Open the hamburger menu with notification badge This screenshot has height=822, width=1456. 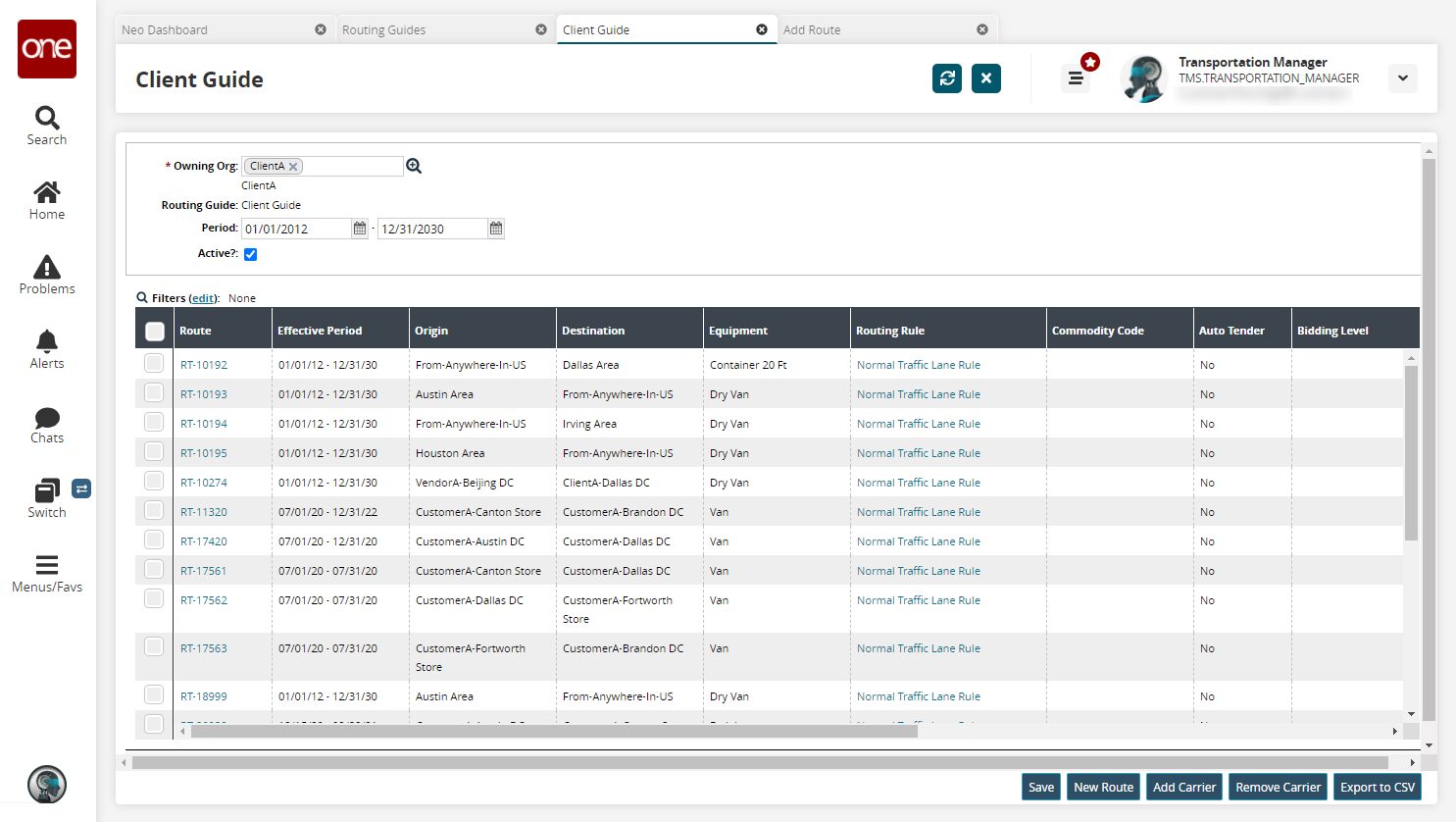[x=1076, y=78]
